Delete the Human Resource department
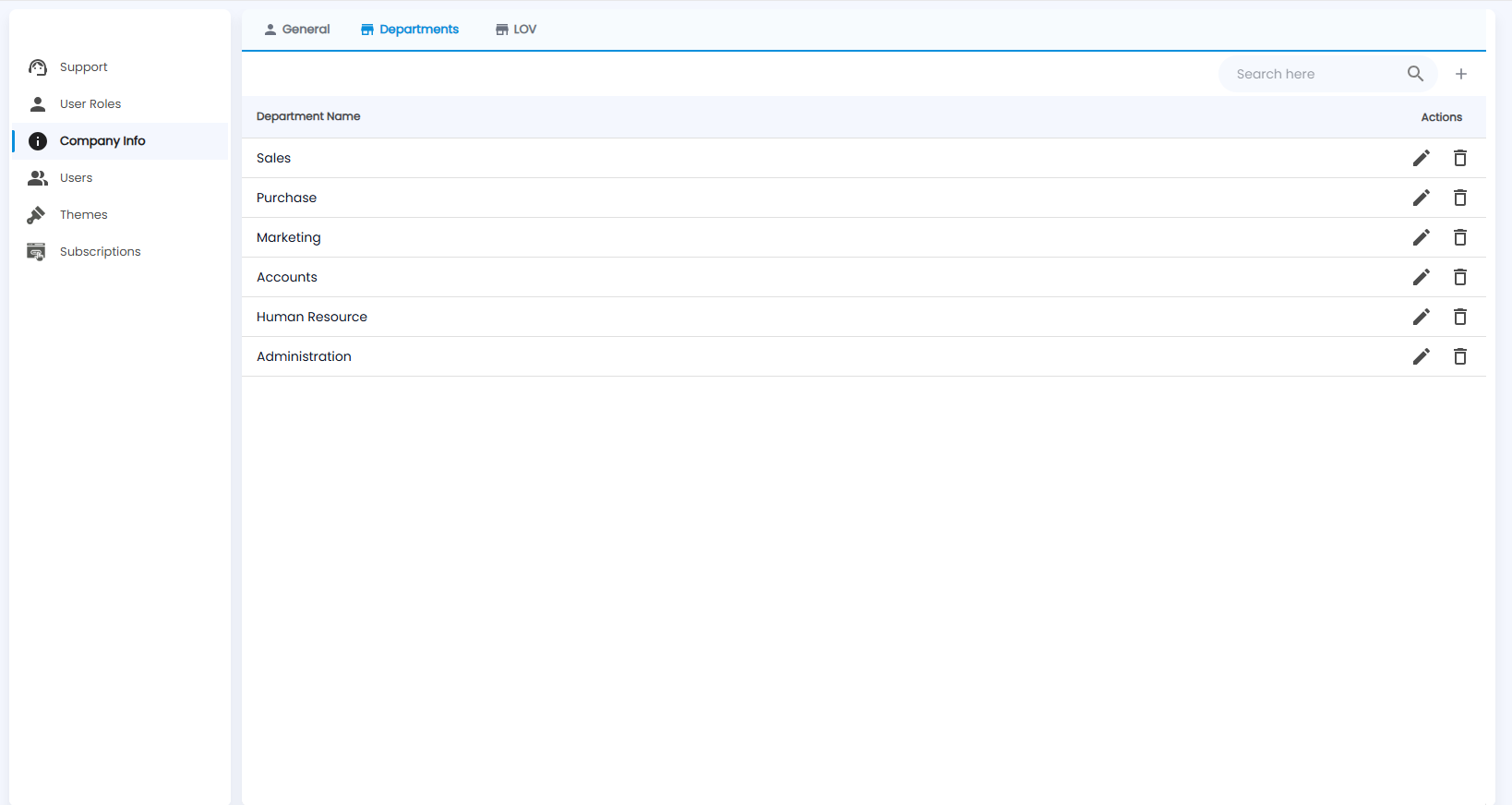Viewport: 1512px width, 805px height. click(1460, 317)
